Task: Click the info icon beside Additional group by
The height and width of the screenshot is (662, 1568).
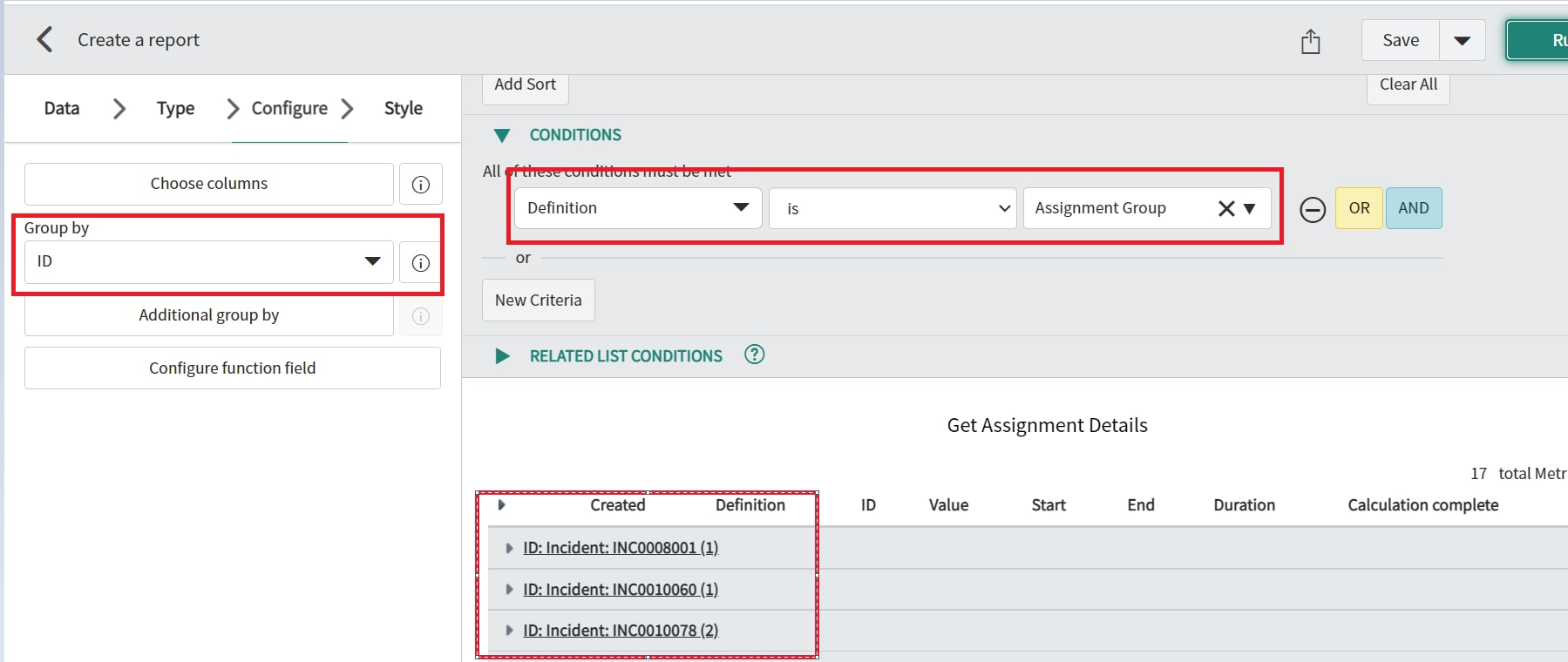Action: 420,315
